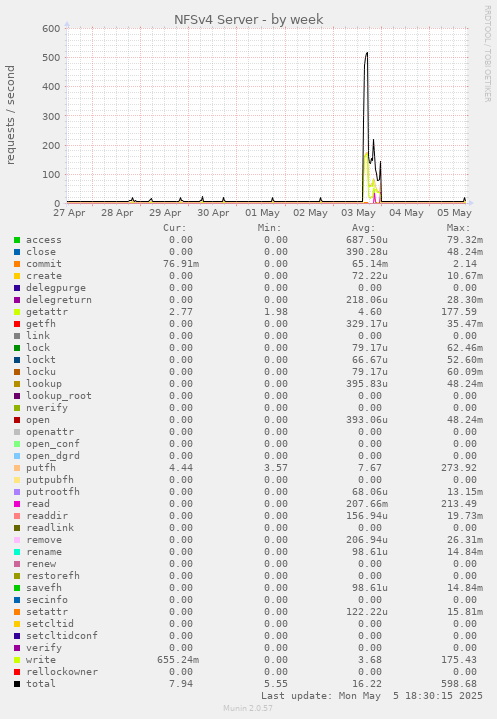The width and height of the screenshot is (497, 719).
Task: Click the getattr legend color swatch
Action: 17,312
